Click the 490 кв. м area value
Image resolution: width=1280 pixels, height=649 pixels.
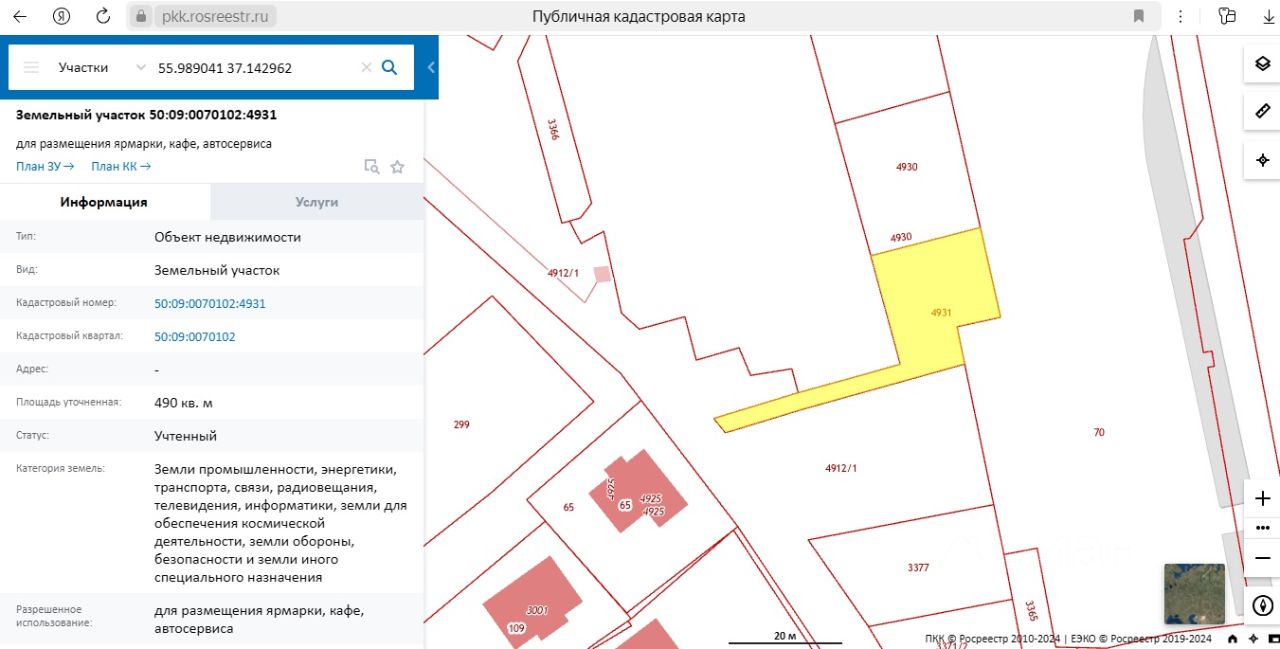coord(183,403)
